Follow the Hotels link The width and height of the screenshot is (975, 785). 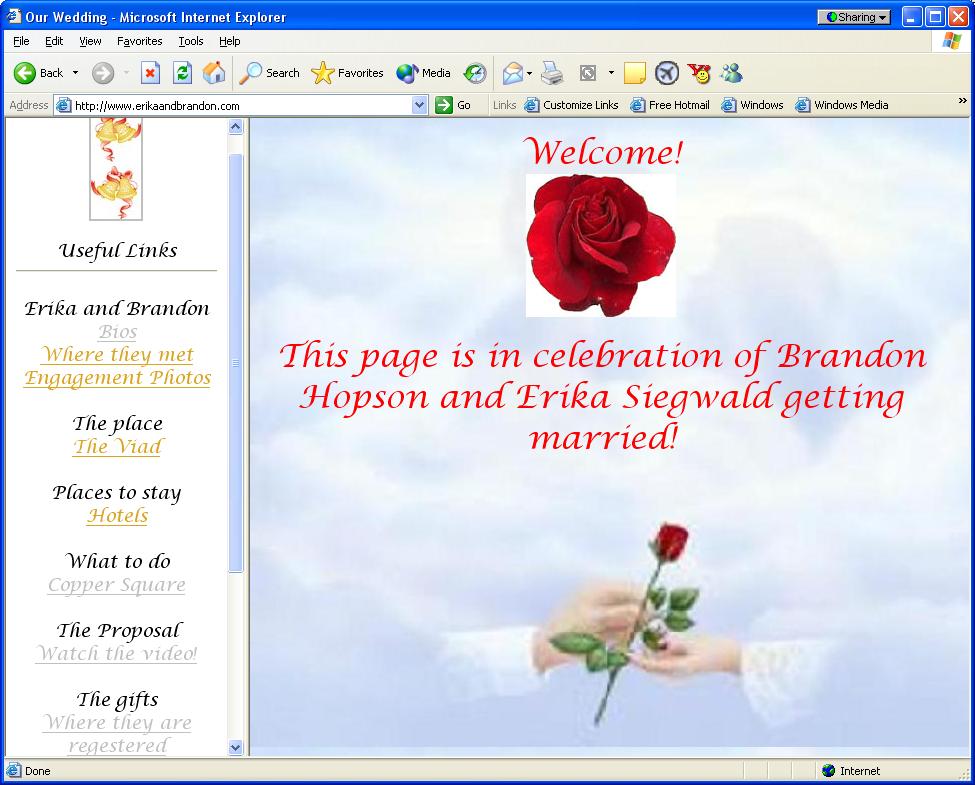pos(117,516)
